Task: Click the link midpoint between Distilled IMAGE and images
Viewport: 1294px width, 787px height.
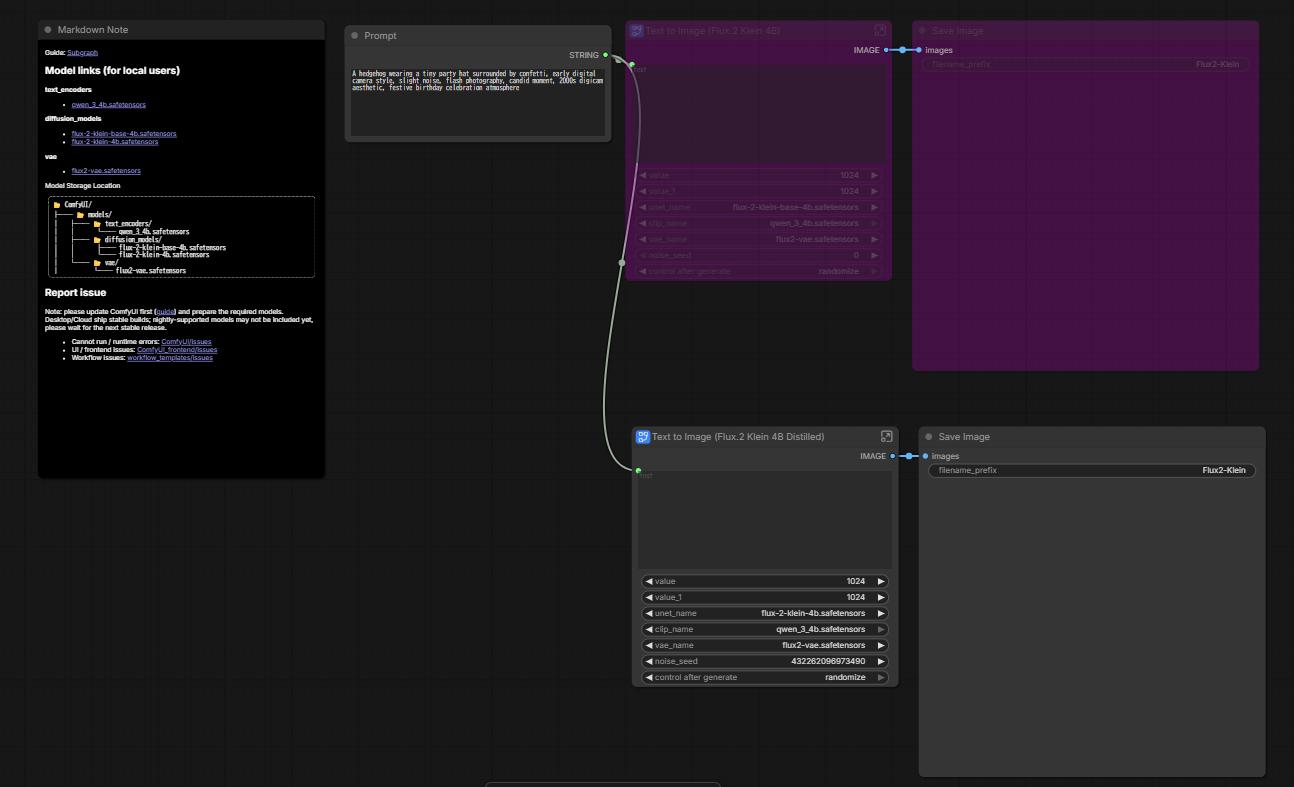Action: pos(909,456)
